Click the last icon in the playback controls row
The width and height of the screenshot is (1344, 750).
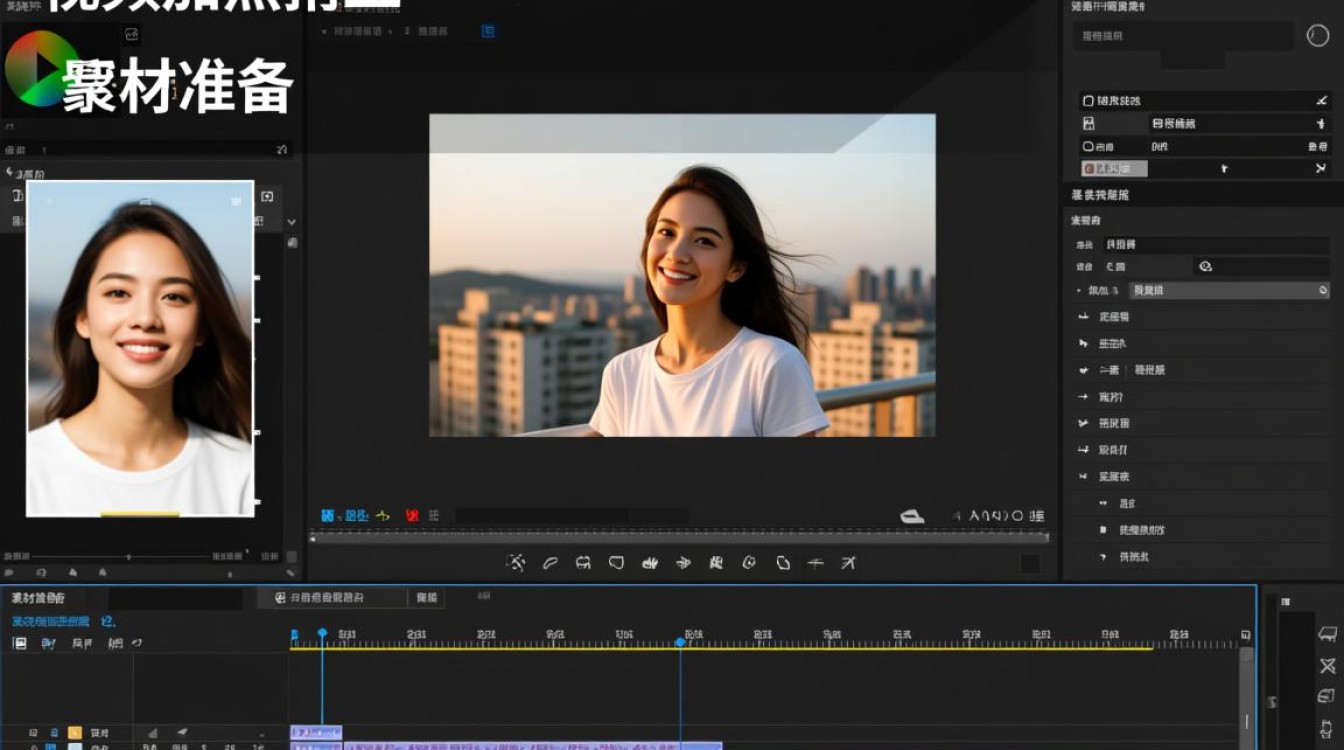tap(848, 563)
